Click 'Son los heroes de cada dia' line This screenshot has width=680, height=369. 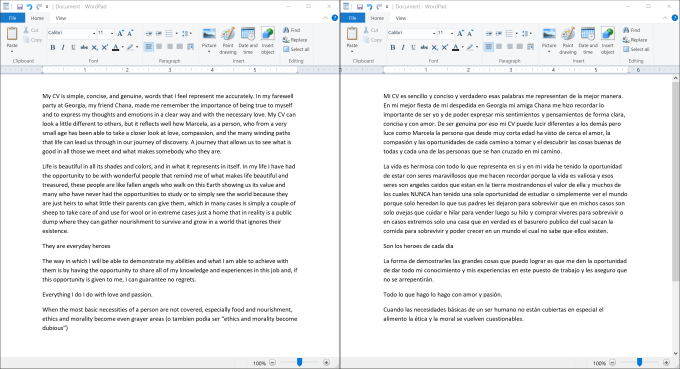coord(418,246)
